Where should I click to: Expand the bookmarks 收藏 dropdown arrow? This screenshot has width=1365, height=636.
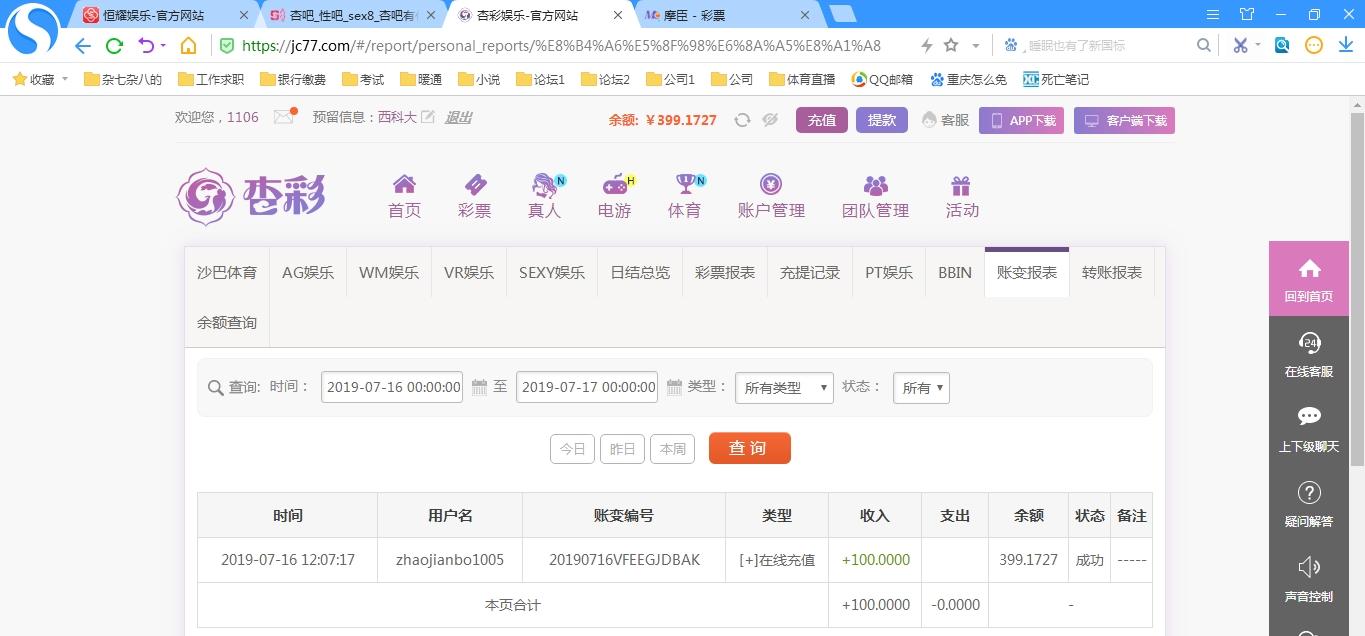coord(65,79)
